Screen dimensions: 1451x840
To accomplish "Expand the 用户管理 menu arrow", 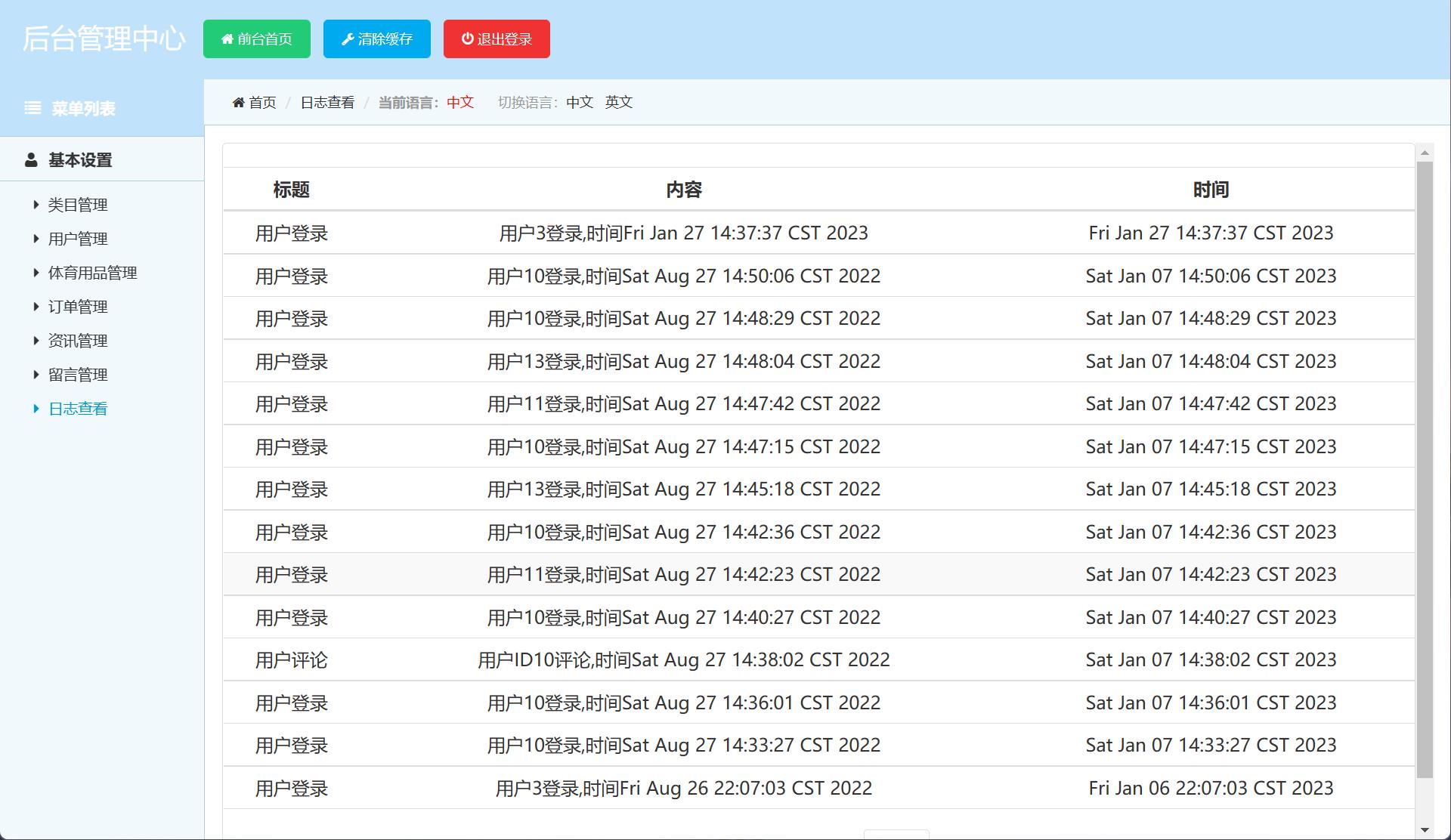I will (36, 239).
